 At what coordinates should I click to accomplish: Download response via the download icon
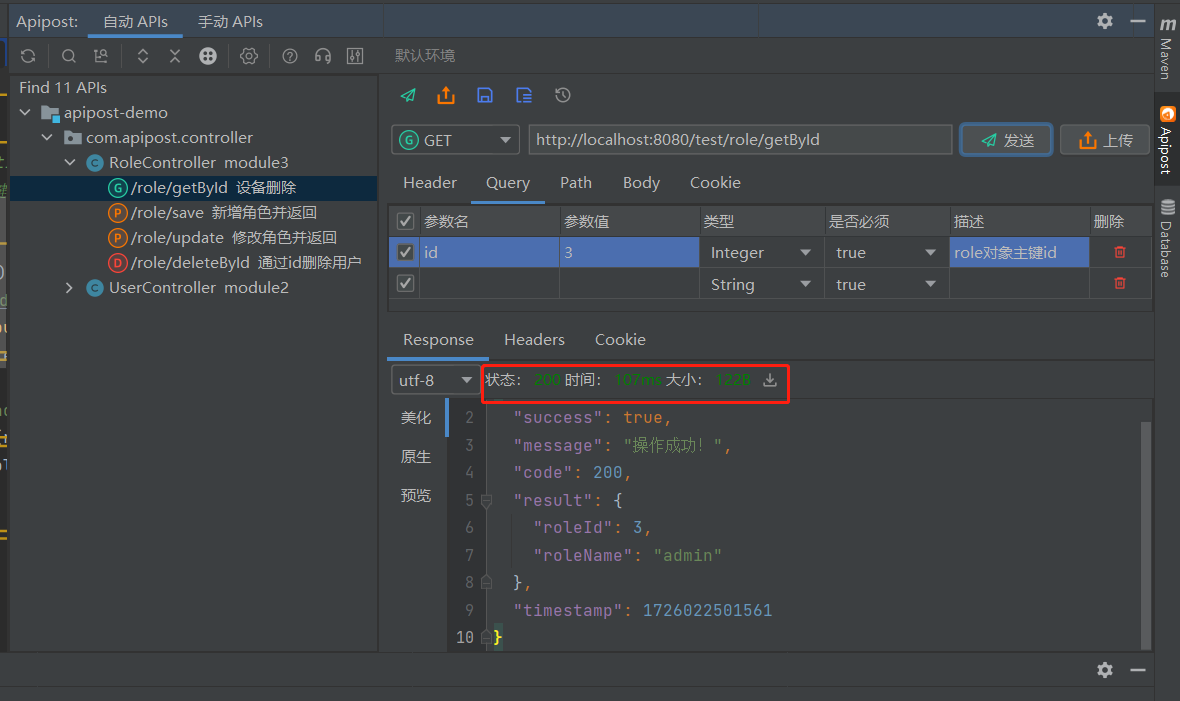pos(770,380)
